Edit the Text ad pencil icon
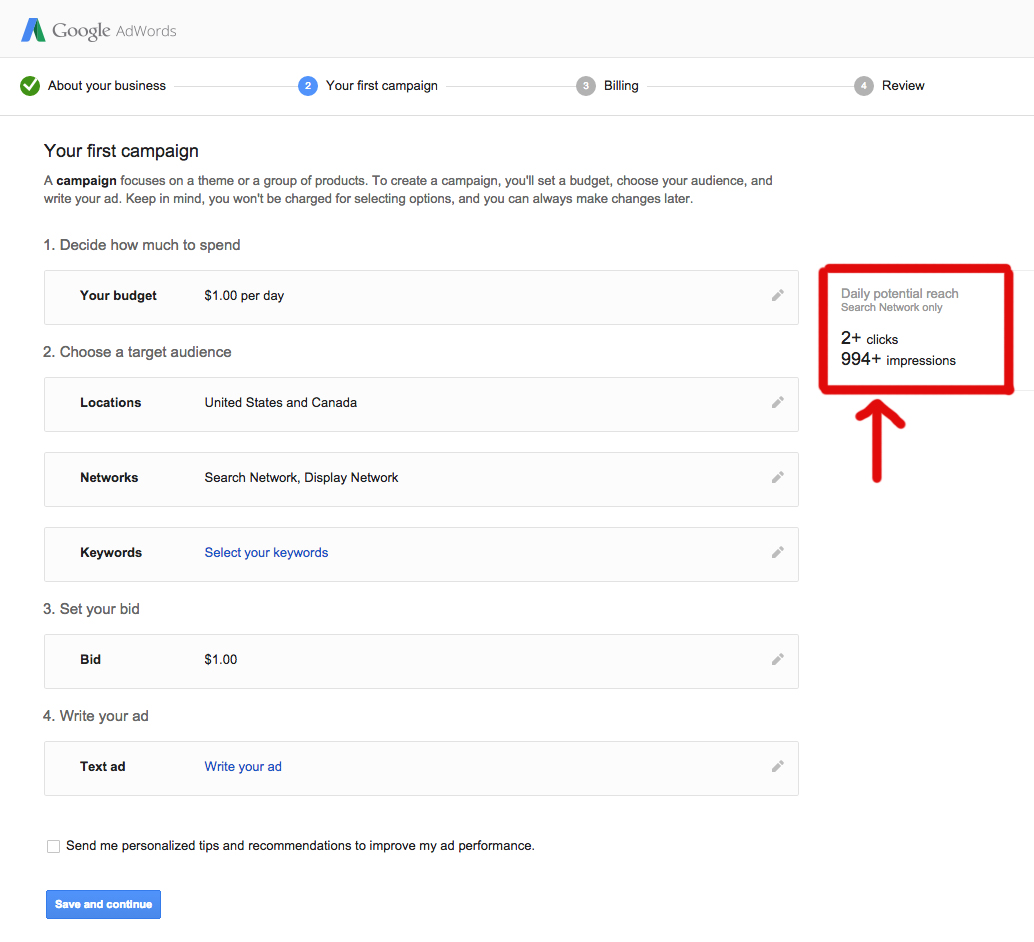This screenshot has height=942, width=1034. pyautogui.click(x=778, y=766)
